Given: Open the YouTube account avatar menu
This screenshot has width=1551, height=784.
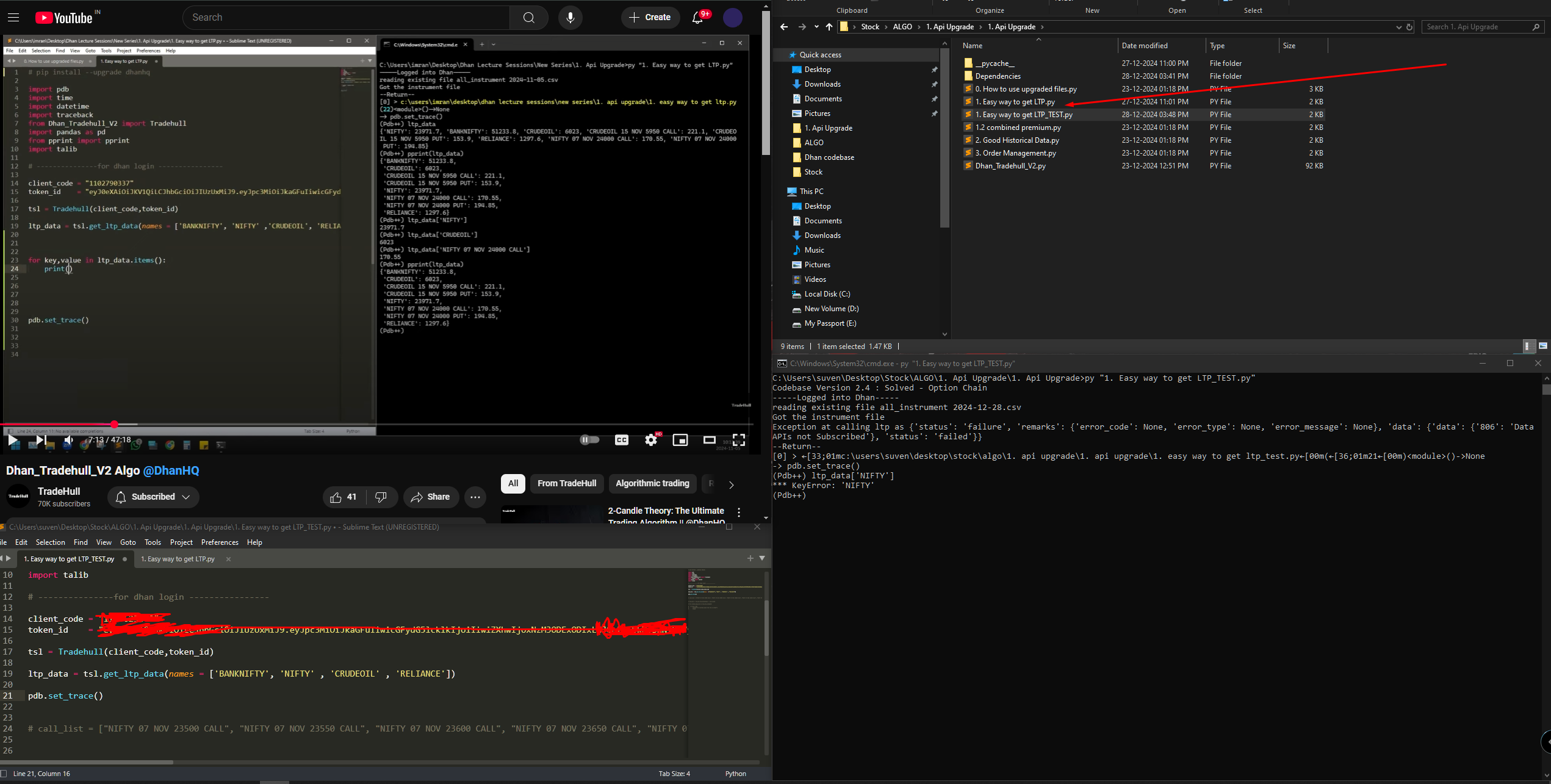Looking at the screenshot, I should [732, 18].
